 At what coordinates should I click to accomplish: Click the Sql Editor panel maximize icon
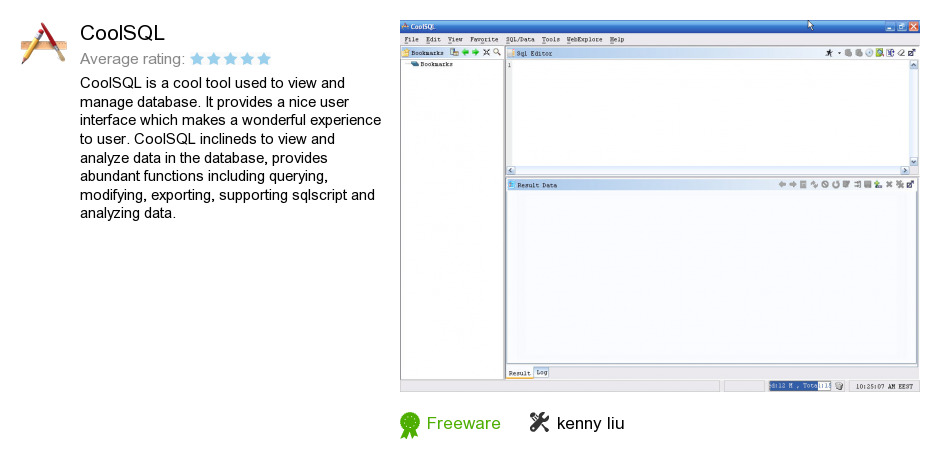pos(911,53)
